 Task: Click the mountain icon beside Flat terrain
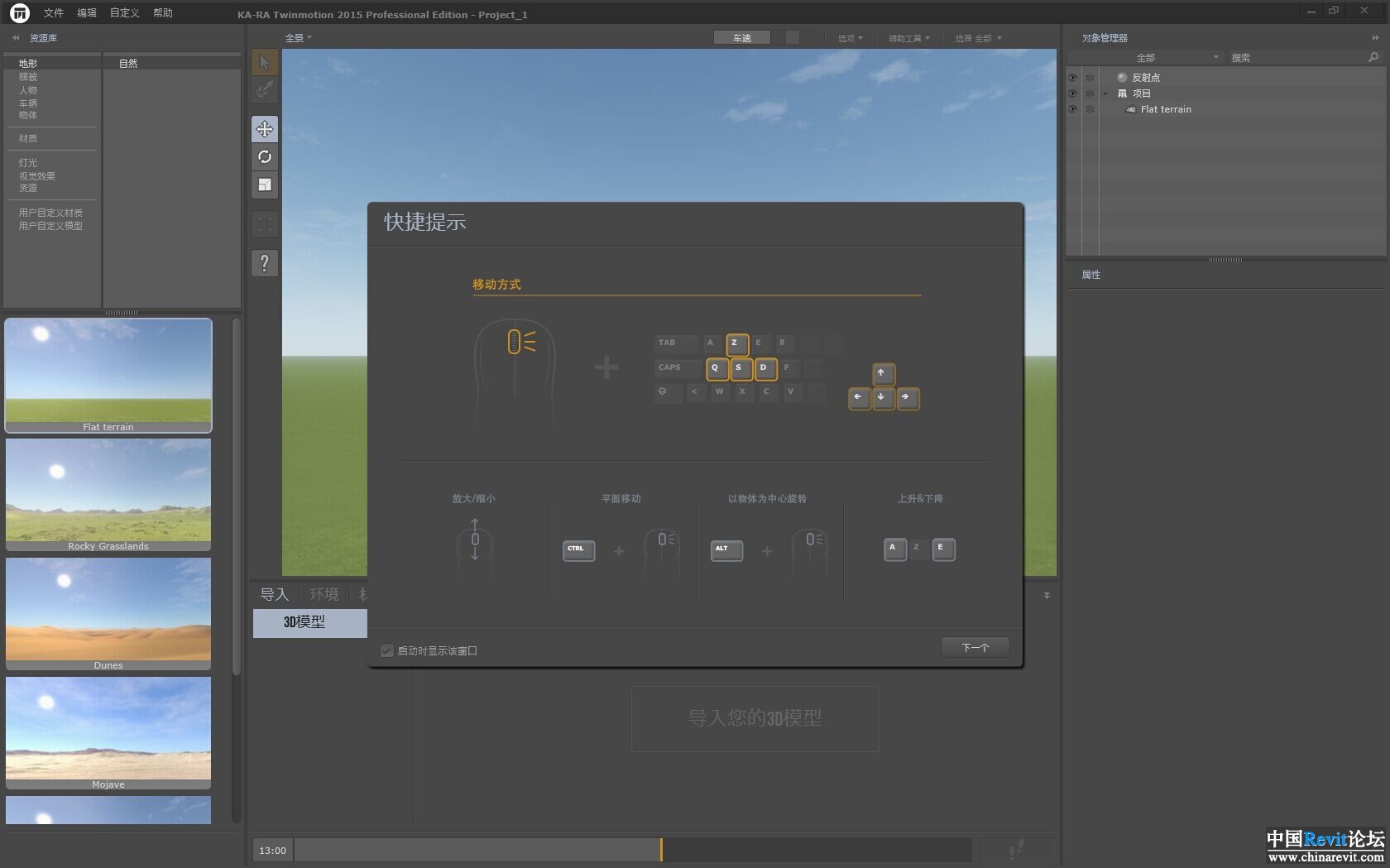(x=1131, y=109)
